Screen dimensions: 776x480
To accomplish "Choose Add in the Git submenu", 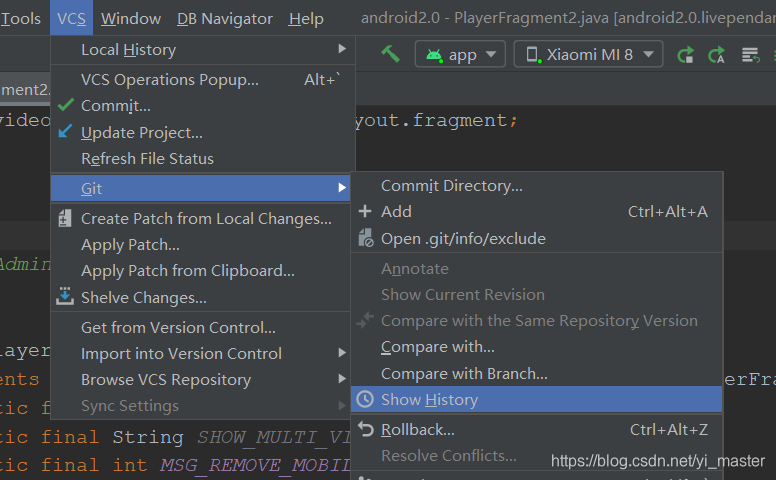I will tap(536, 212).
